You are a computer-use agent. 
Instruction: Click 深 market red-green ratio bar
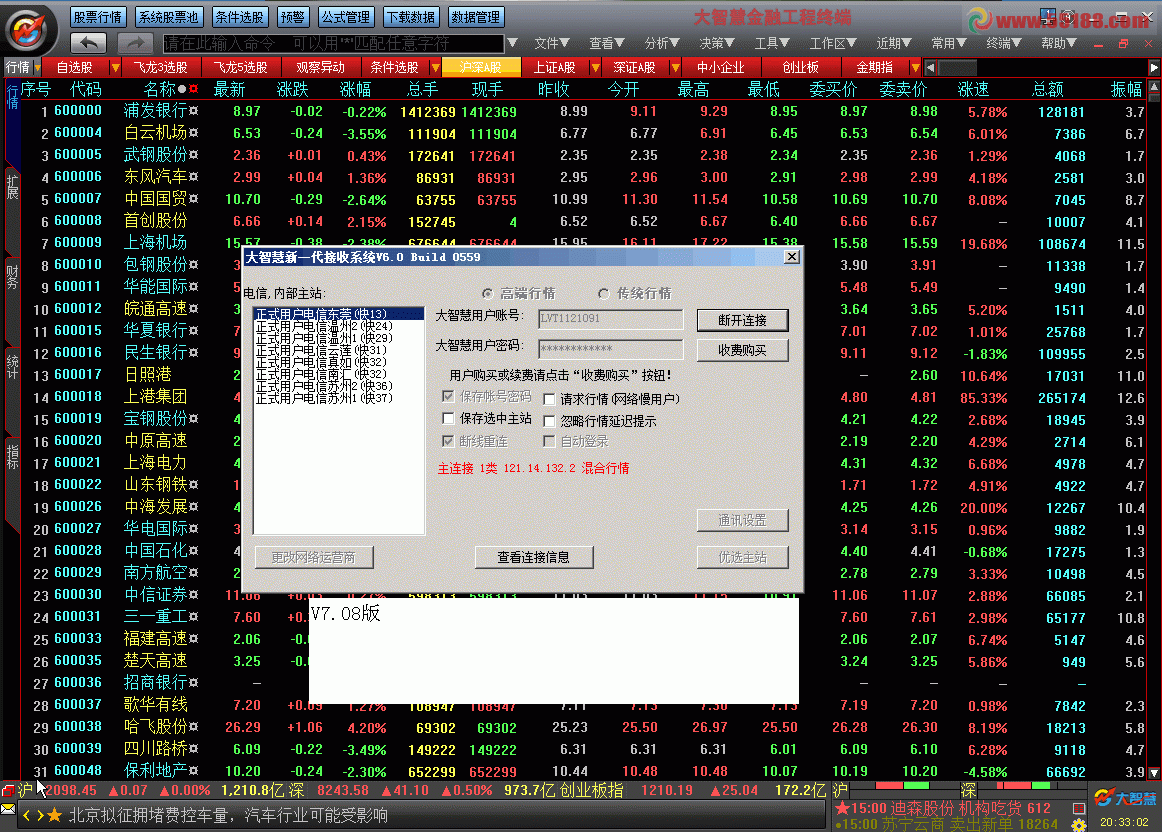(1023, 785)
